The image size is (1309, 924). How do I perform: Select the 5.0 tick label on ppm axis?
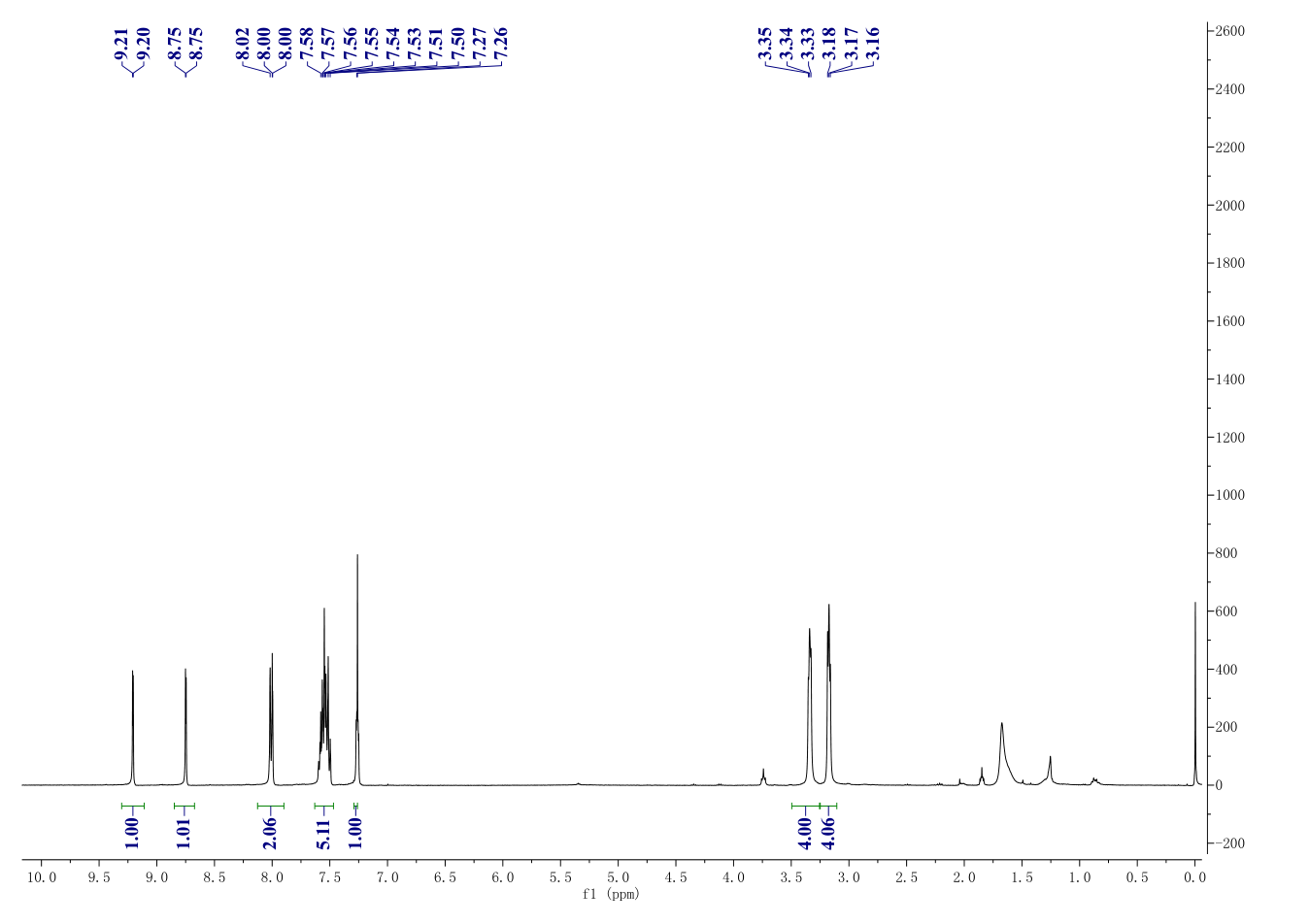click(619, 876)
